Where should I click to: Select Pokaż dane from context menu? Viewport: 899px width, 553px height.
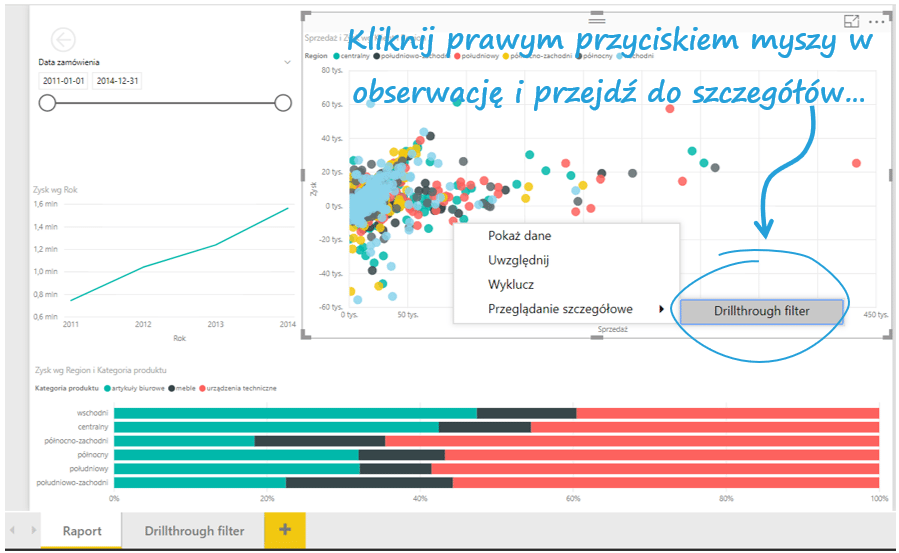click(519, 236)
